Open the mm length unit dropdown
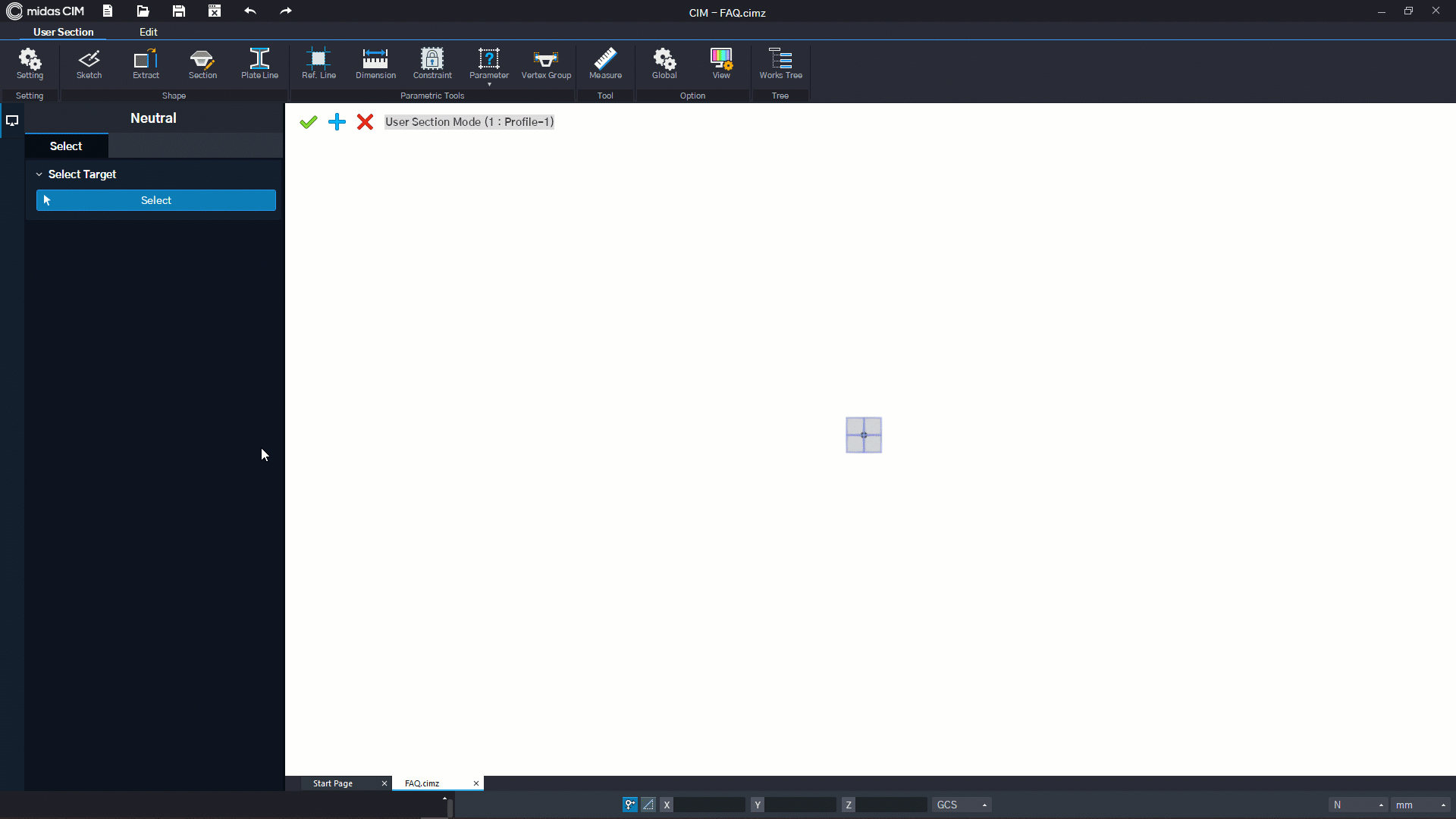Viewport: 1456px width, 819px height. [x=1420, y=805]
